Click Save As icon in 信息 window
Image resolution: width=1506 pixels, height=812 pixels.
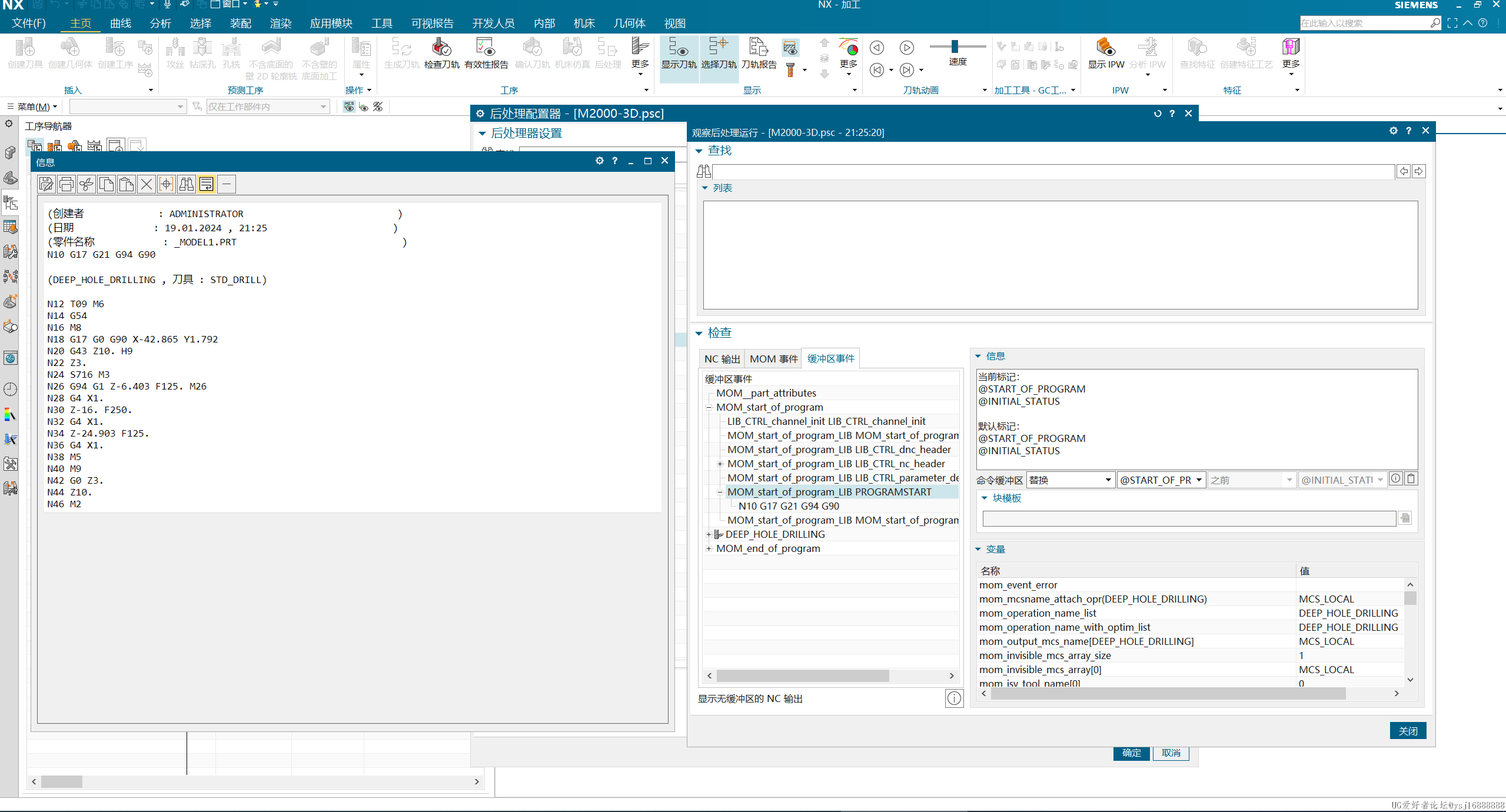click(46, 184)
